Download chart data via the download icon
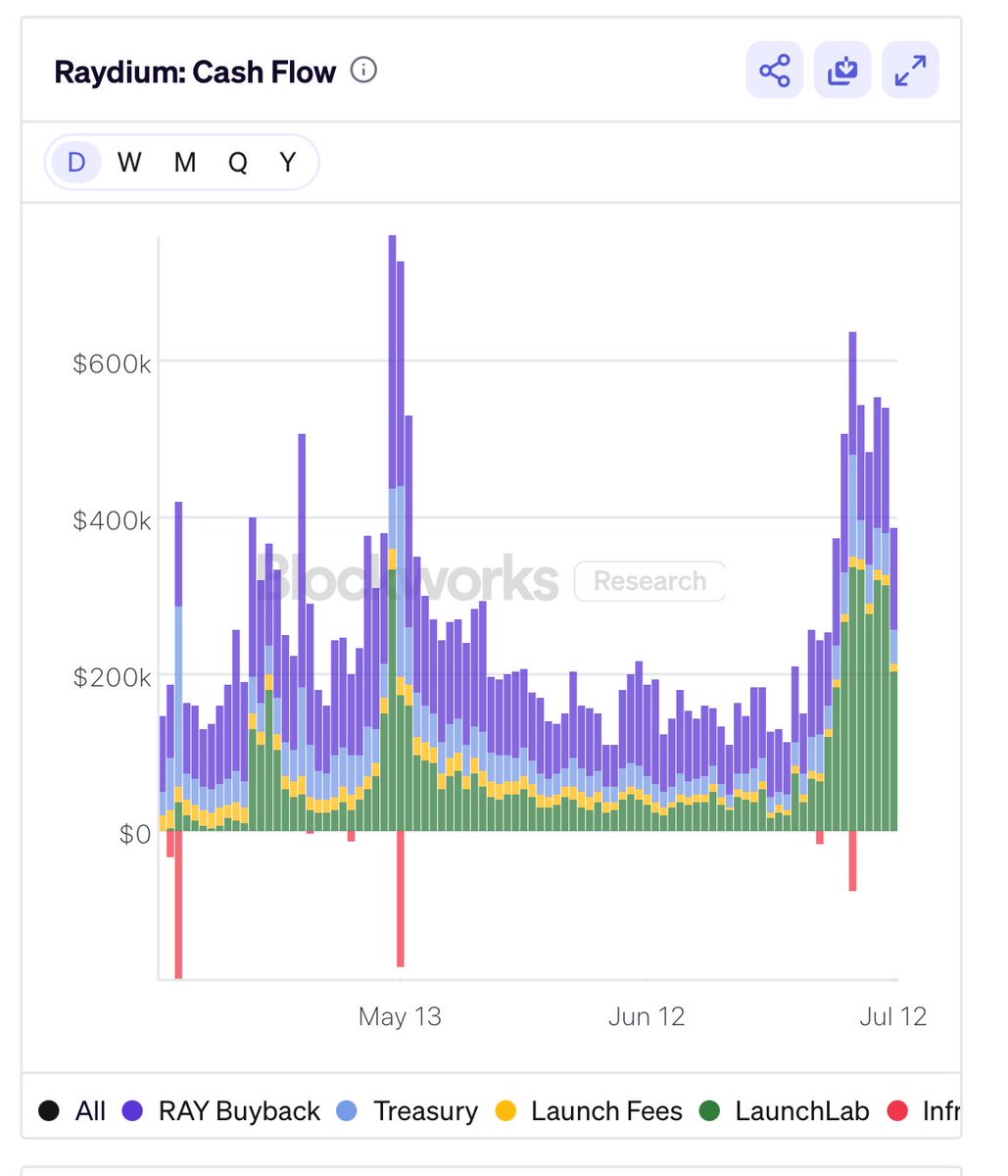Screen dimensions: 1008x1176 point(842,71)
